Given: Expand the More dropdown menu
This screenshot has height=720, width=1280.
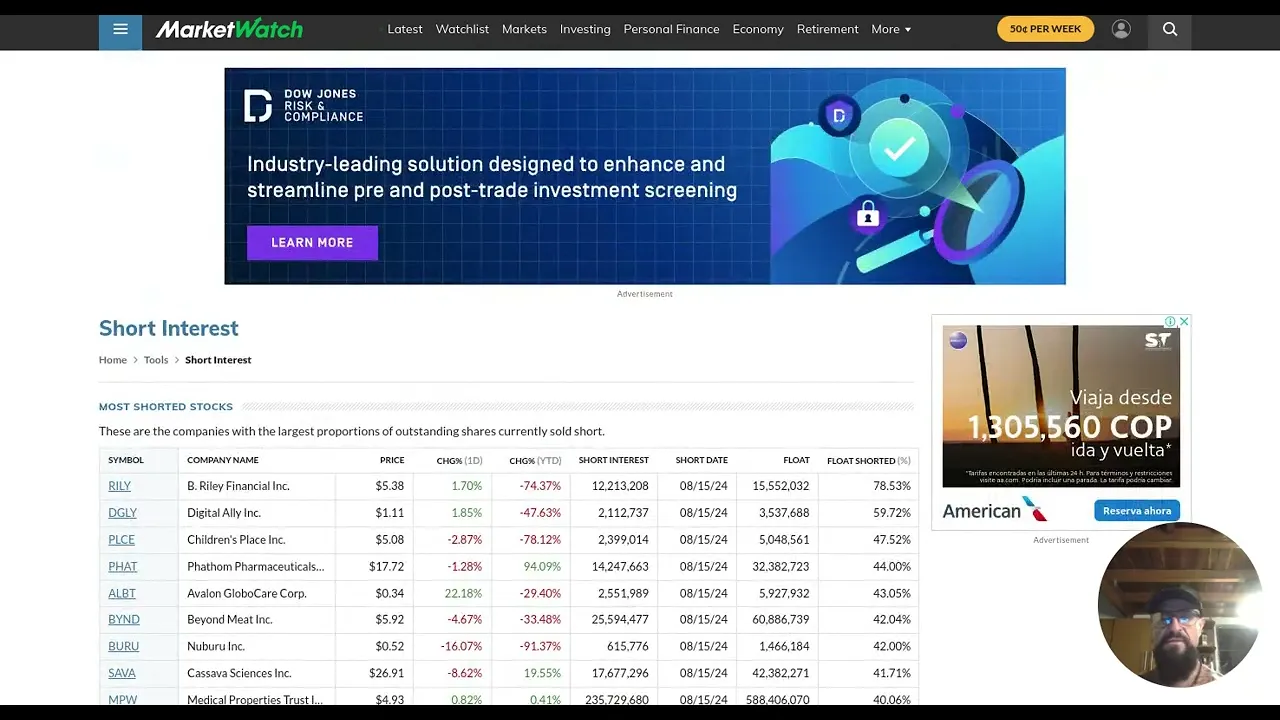Looking at the screenshot, I should coord(891,29).
